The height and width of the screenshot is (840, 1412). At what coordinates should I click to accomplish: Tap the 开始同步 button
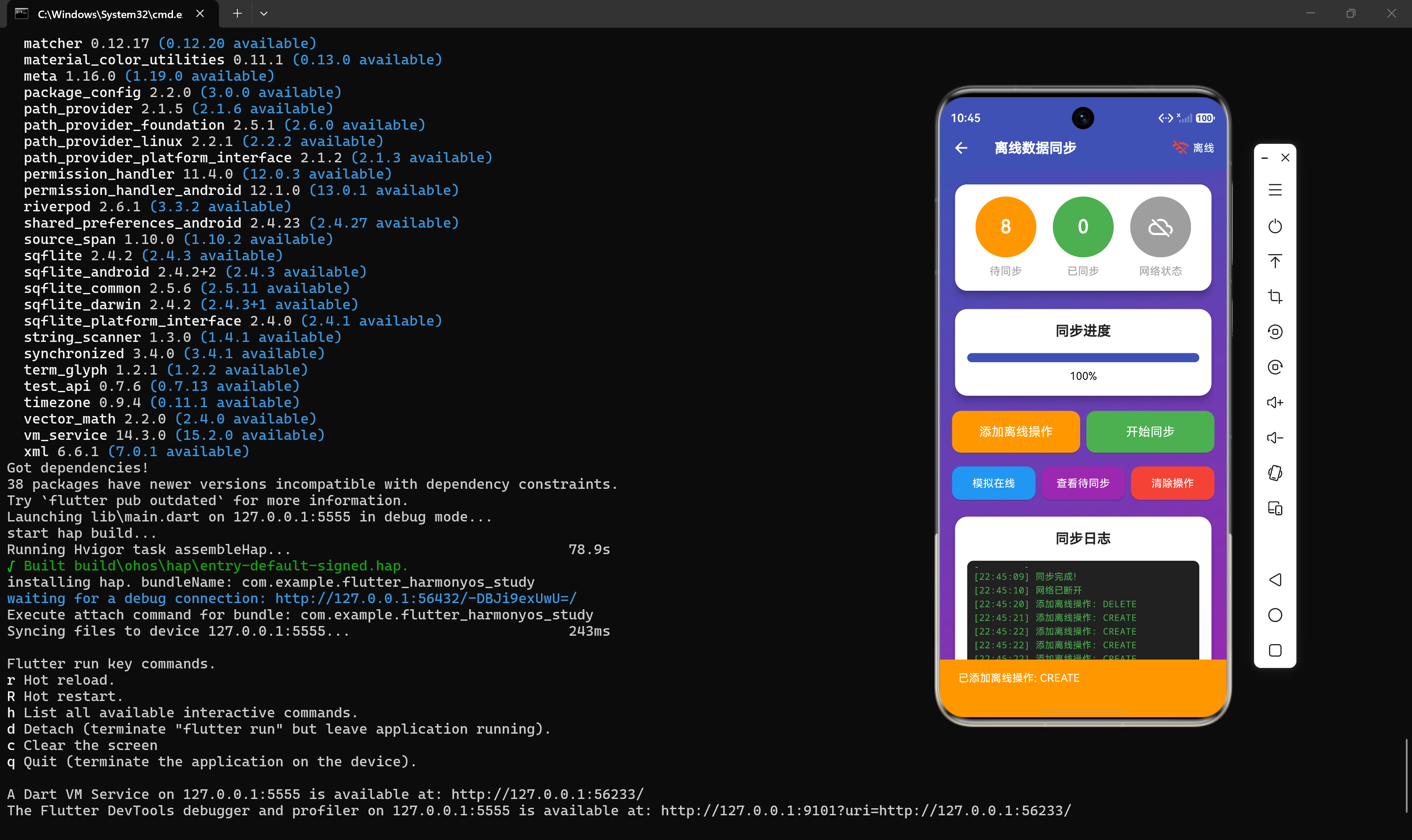[1150, 431]
